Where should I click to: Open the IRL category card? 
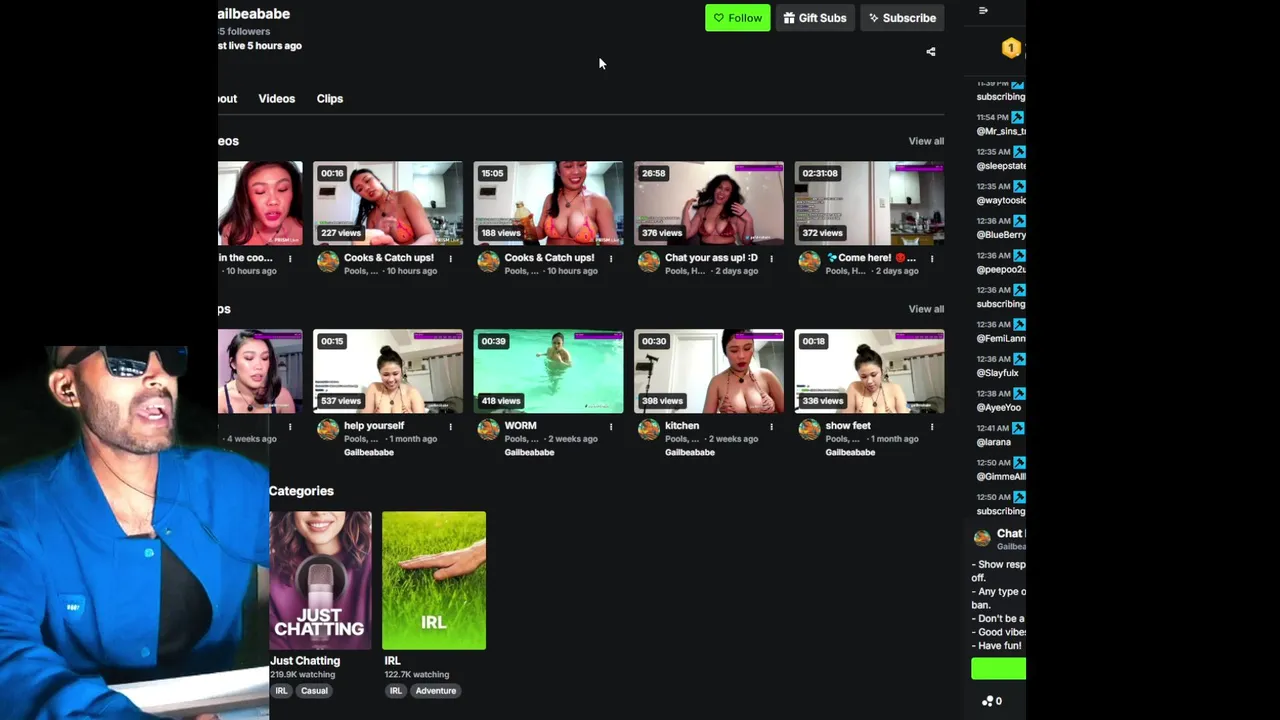coord(434,581)
